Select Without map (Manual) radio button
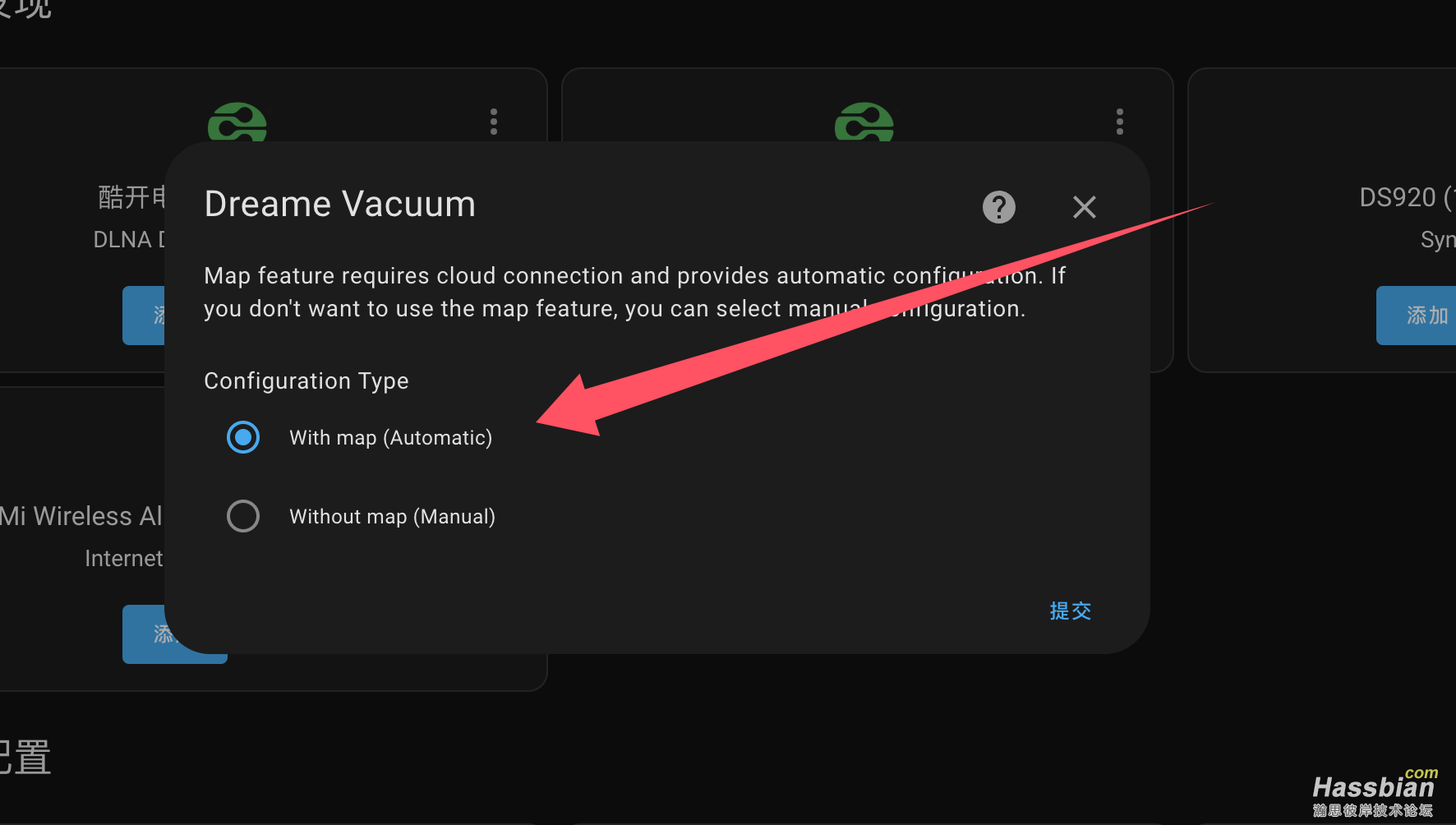 click(243, 516)
